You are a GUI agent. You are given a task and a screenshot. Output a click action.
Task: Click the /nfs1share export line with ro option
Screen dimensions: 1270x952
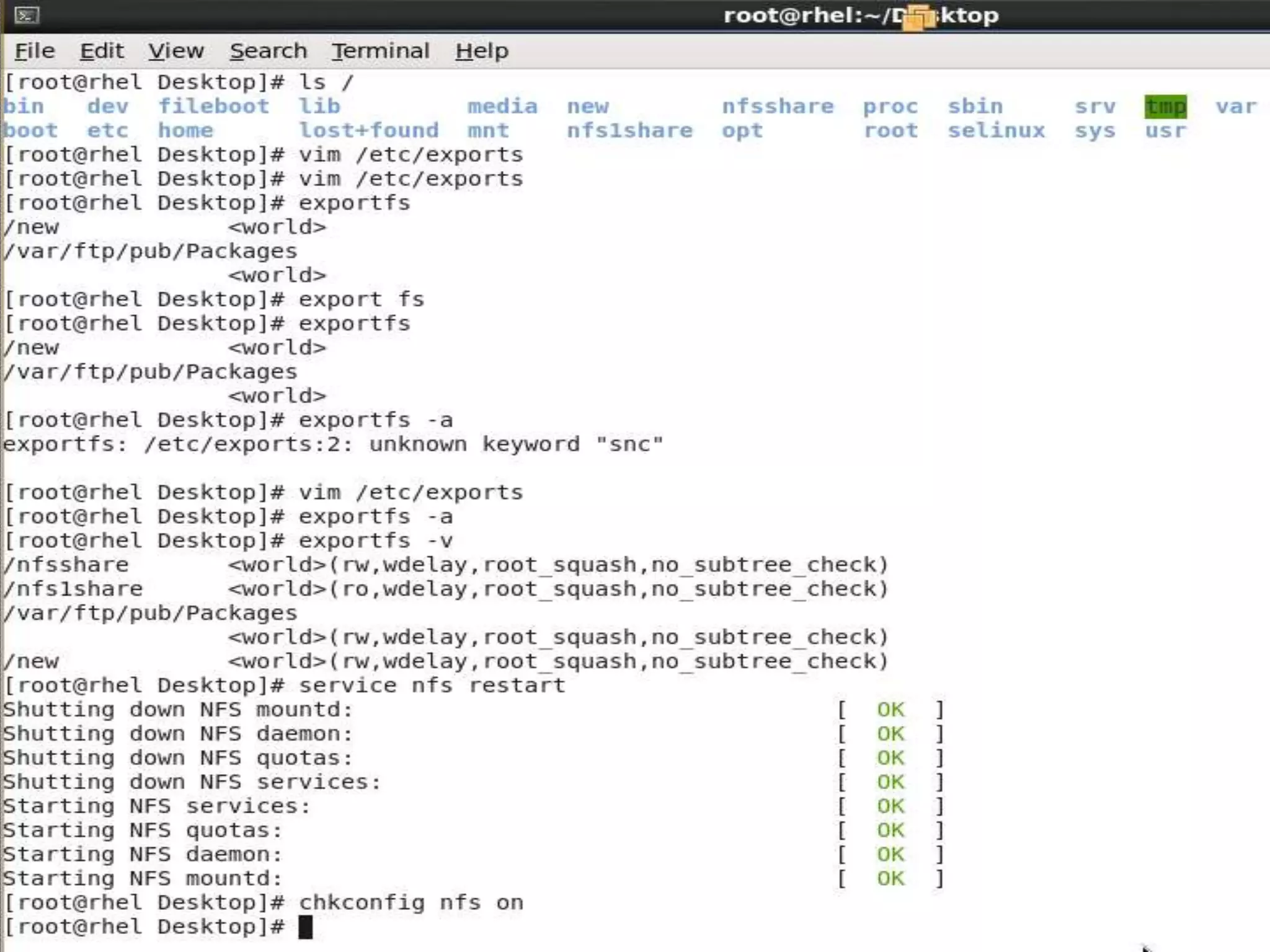pyautogui.click(x=445, y=589)
